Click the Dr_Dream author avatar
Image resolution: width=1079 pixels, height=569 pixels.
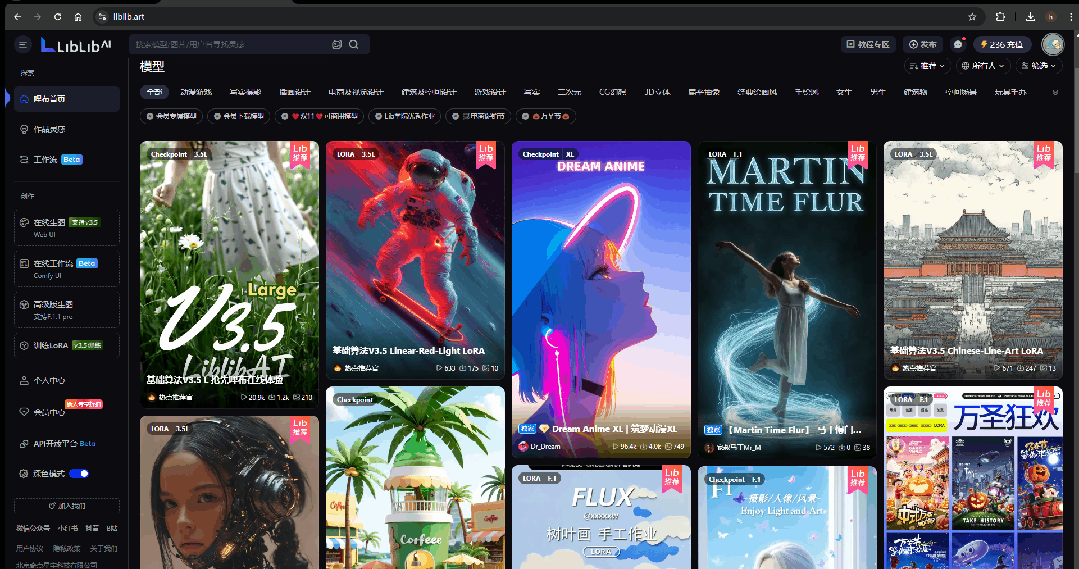(x=523, y=447)
